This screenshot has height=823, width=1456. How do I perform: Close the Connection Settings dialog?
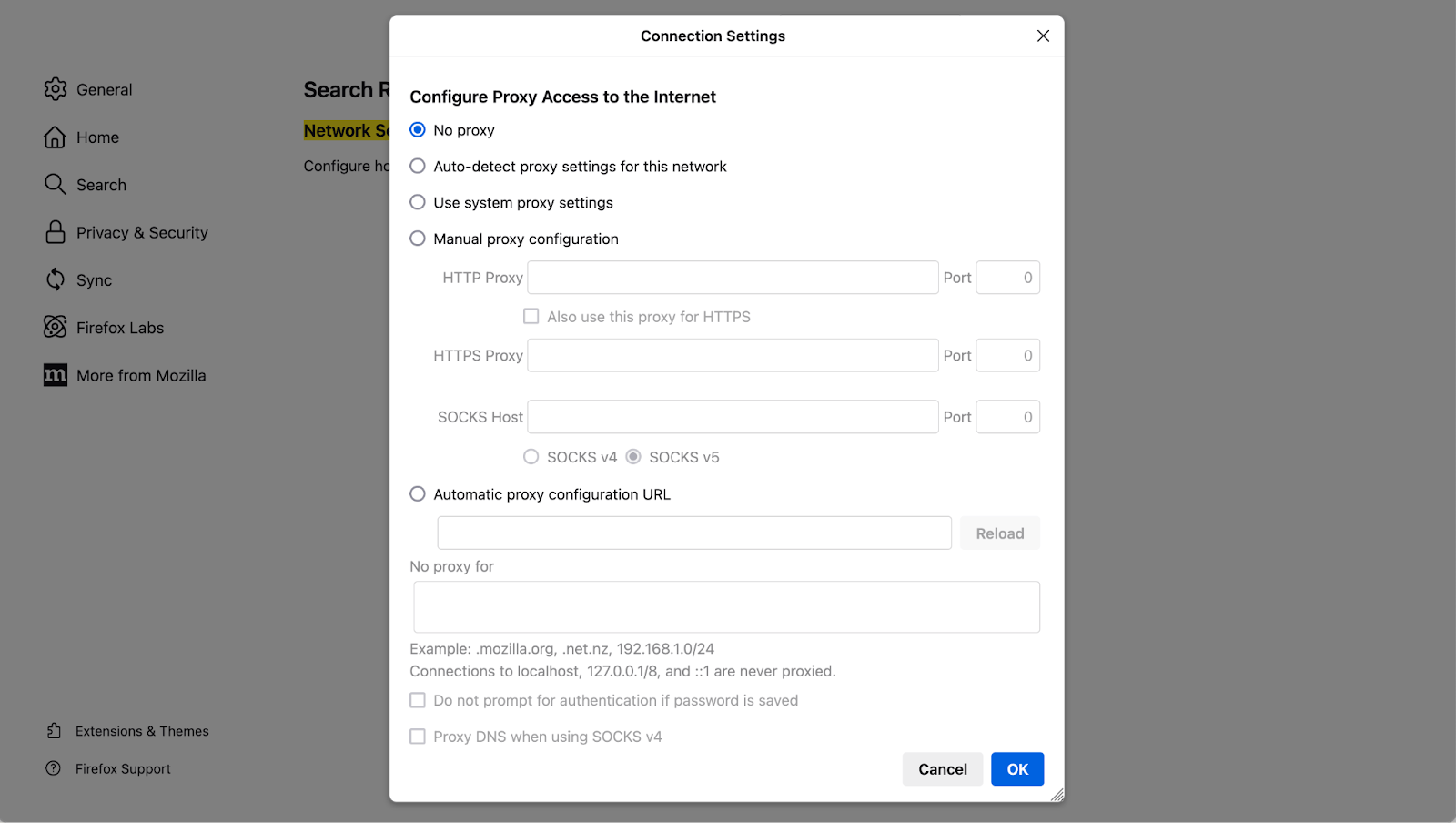pyautogui.click(x=1043, y=36)
